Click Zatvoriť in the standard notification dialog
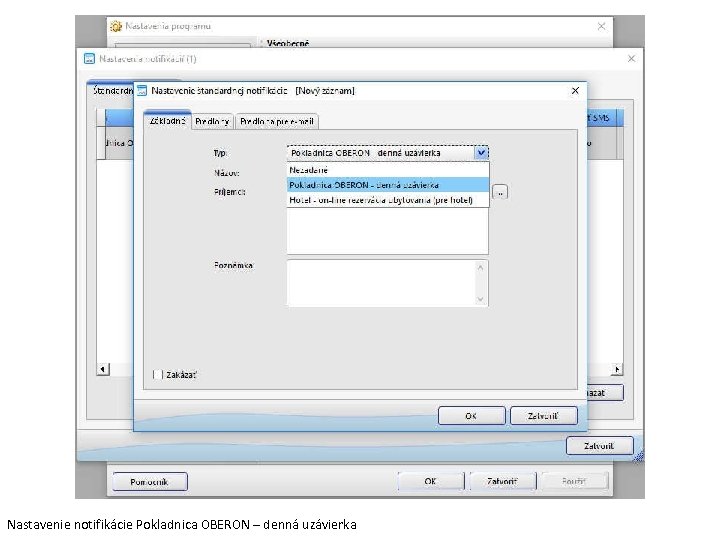The image size is (720, 540). click(543, 416)
